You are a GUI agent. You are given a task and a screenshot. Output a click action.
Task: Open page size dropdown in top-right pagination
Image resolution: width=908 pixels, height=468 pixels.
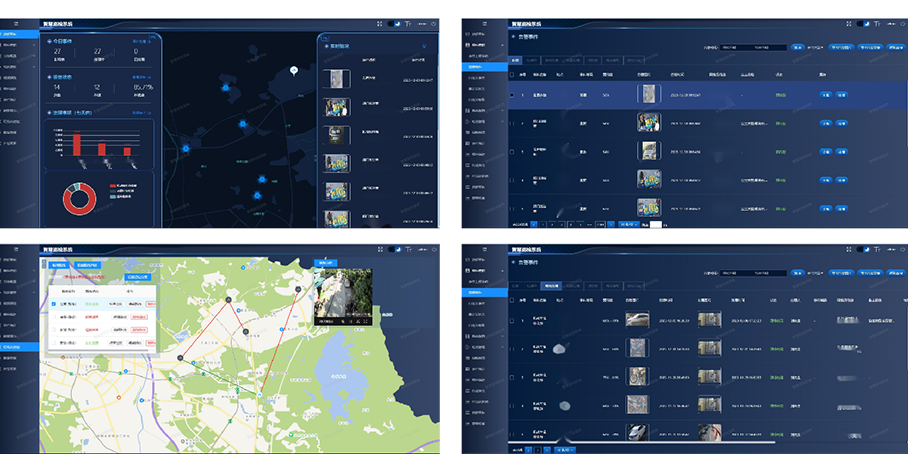coord(630,225)
